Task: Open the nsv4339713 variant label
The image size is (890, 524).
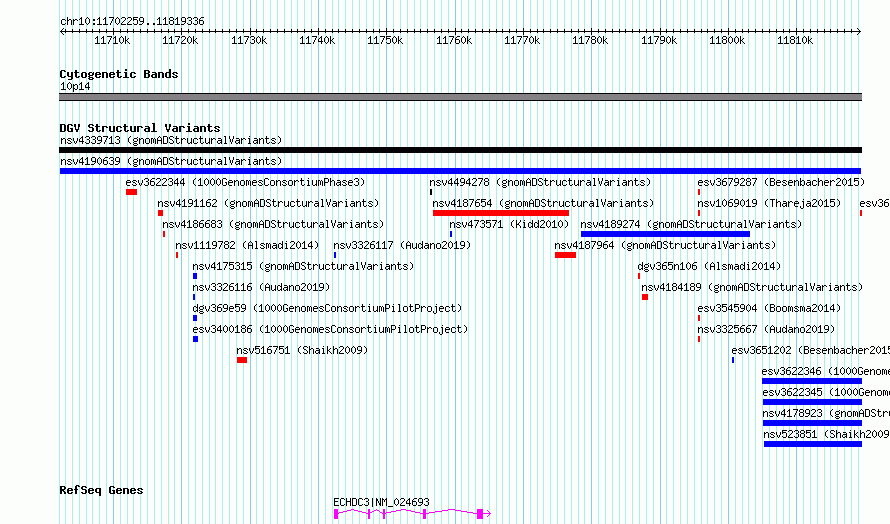Action: tap(171, 140)
